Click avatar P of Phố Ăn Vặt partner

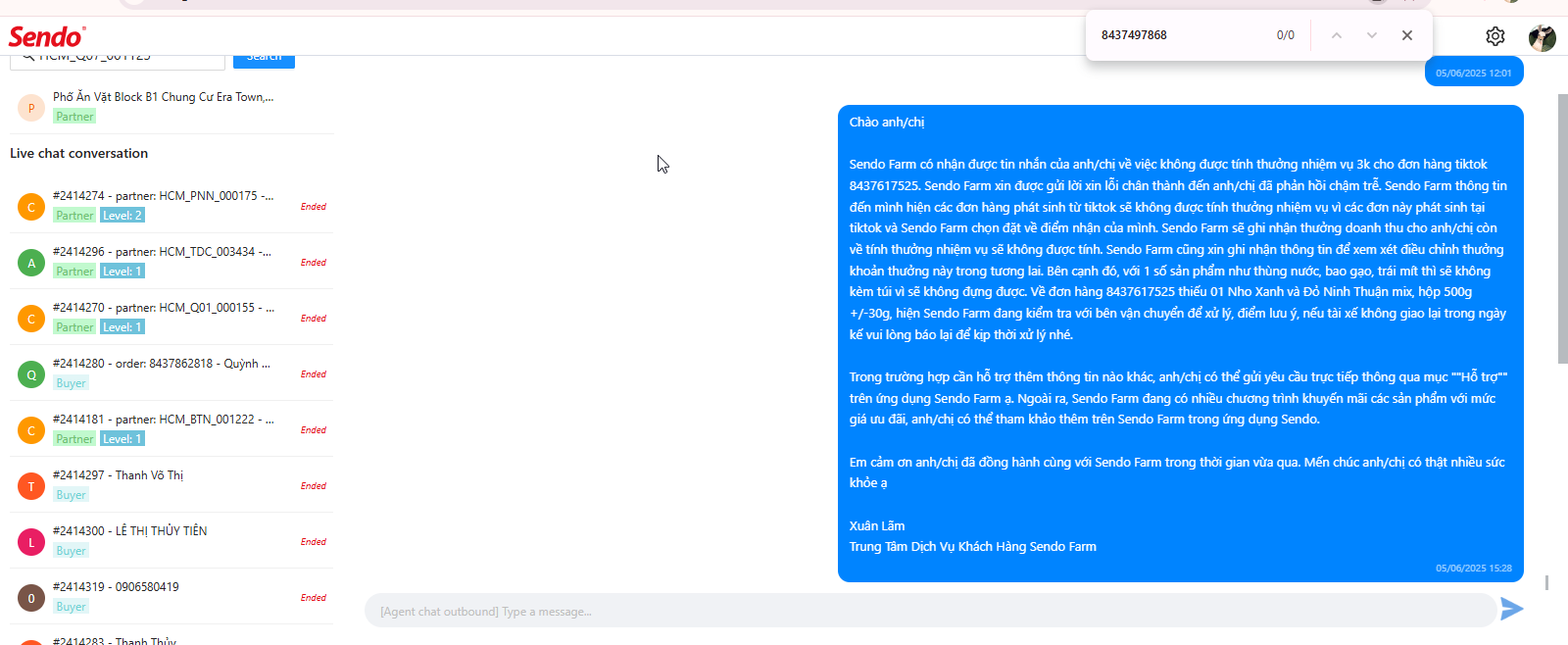31,108
